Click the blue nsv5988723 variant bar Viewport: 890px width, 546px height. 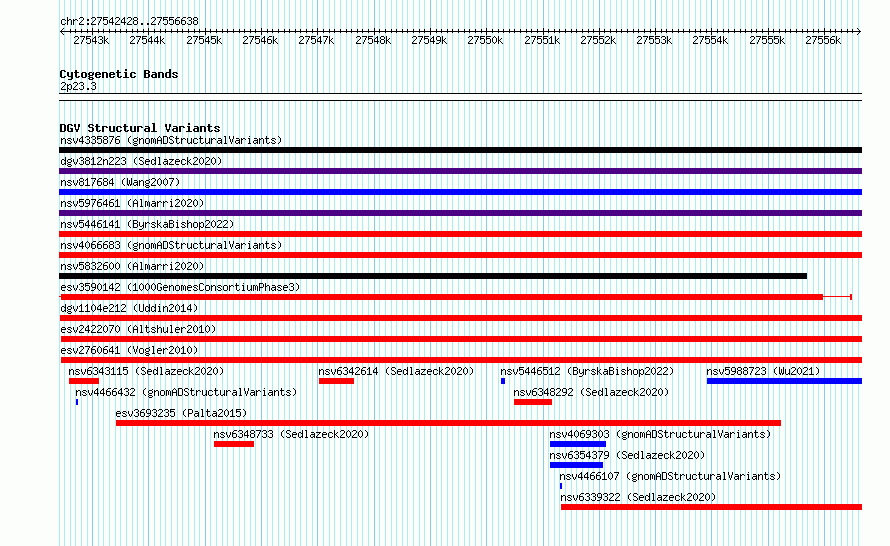pyautogui.click(x=784, y=381)
